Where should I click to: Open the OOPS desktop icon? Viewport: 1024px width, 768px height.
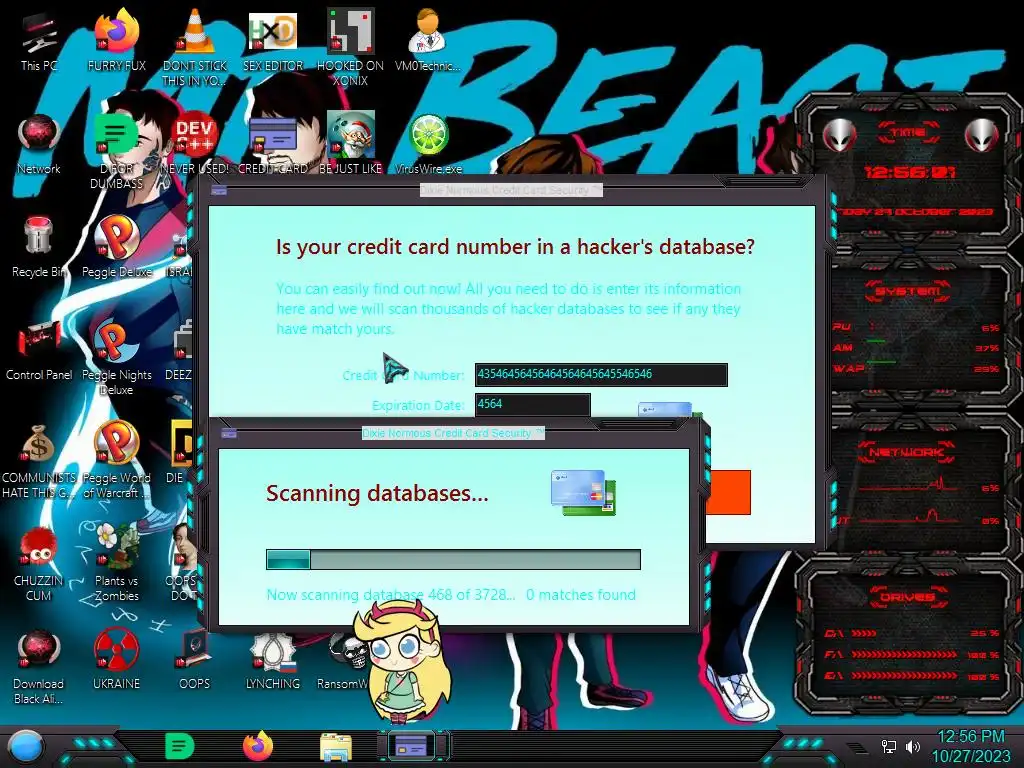pyautogui.click(x=194, y=660)
